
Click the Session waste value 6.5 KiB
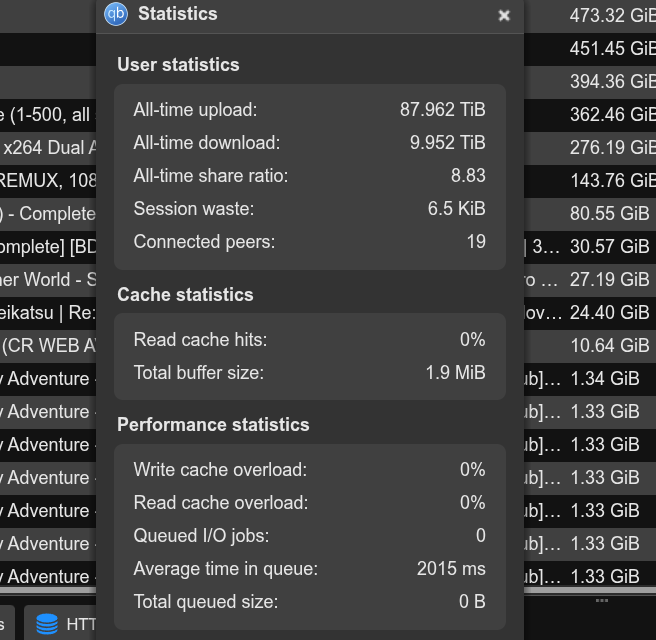456,208
